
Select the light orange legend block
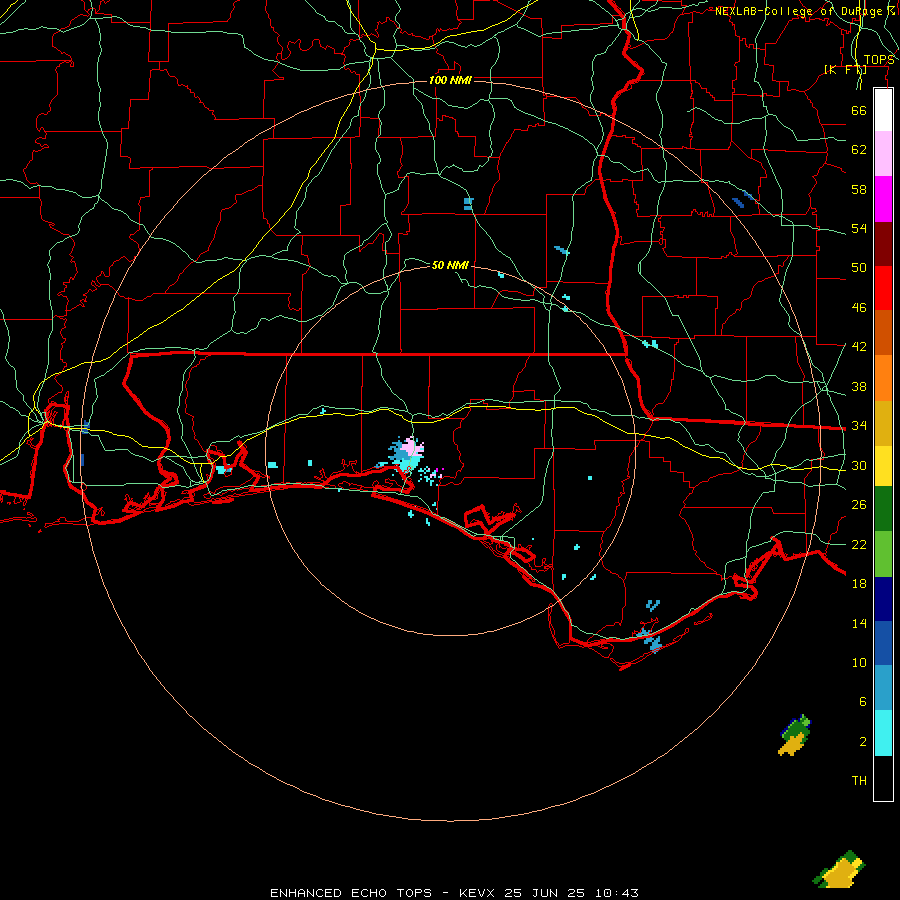(x=883, y=378)
